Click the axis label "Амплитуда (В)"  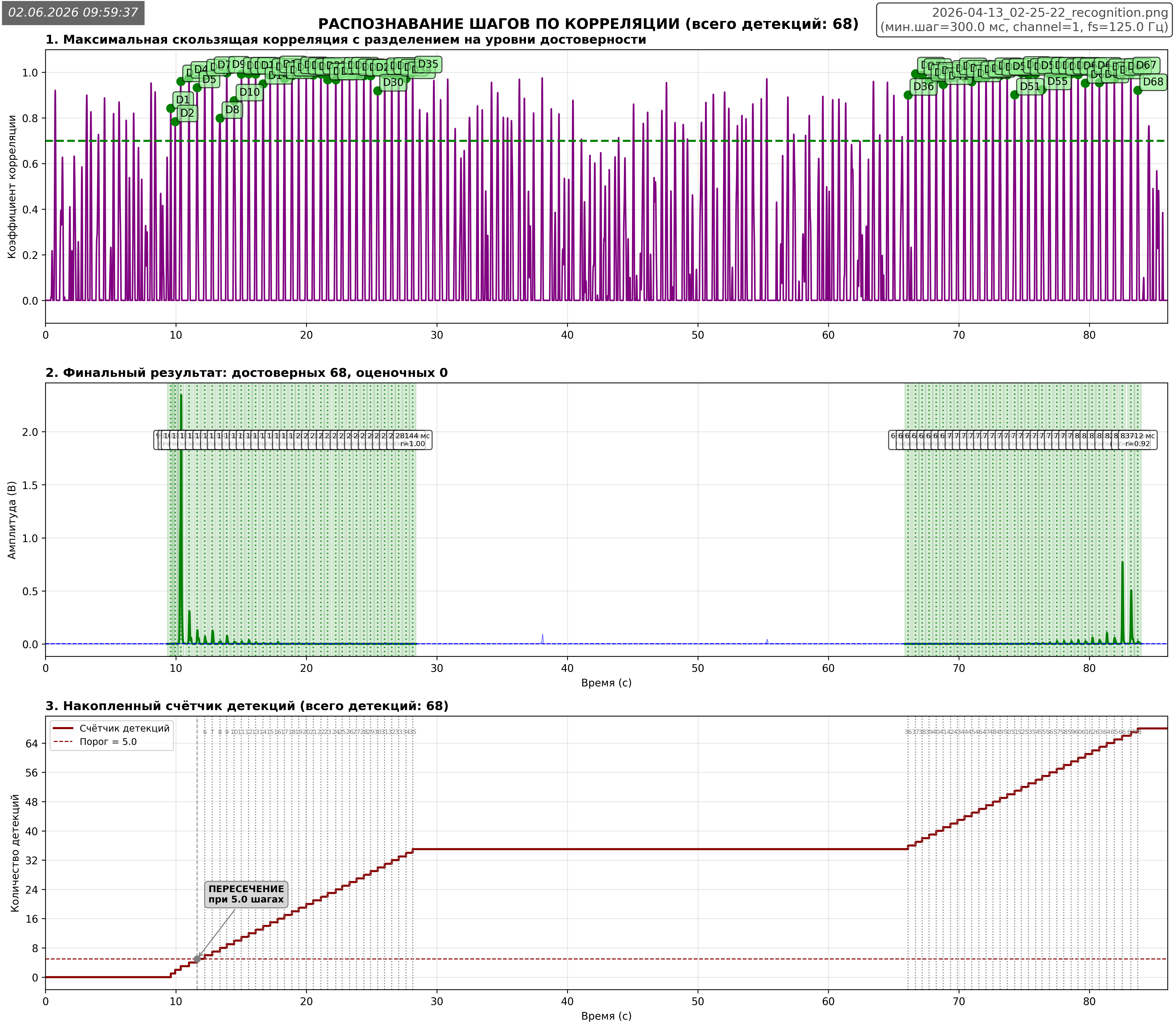pyautogui.click(x=12, y=520)
